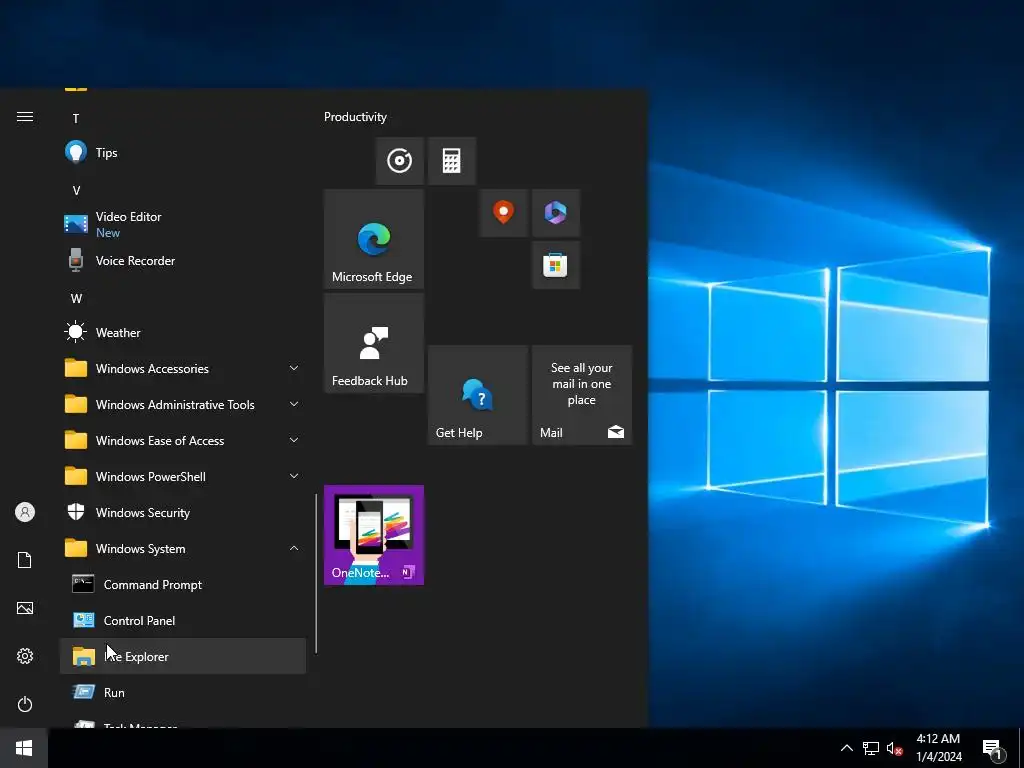Open the Microsoft 365 tile
This screenshot has width=1024, height=768.
tap(556, 213)
